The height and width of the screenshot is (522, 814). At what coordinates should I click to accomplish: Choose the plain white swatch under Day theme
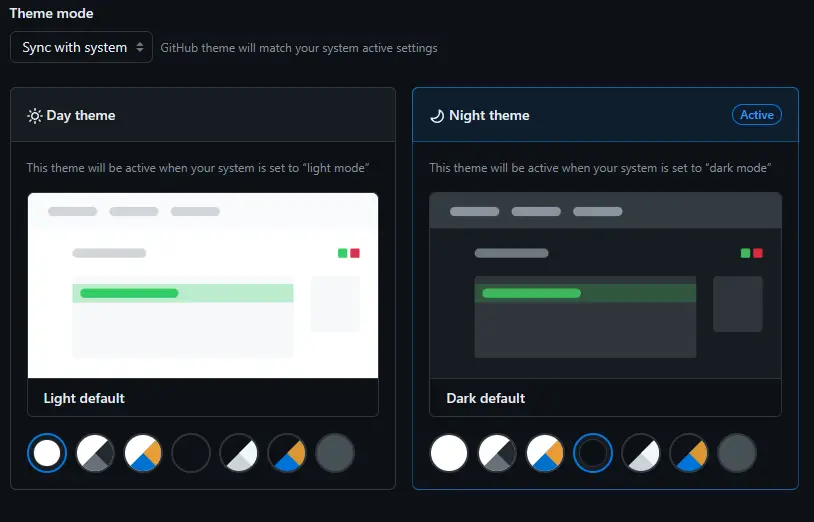pos(47,453)
